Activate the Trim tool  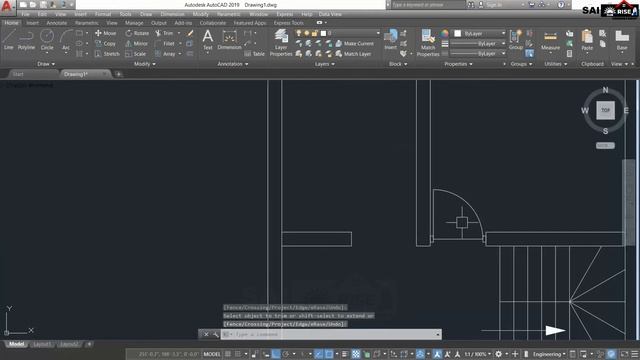[164, 33]
